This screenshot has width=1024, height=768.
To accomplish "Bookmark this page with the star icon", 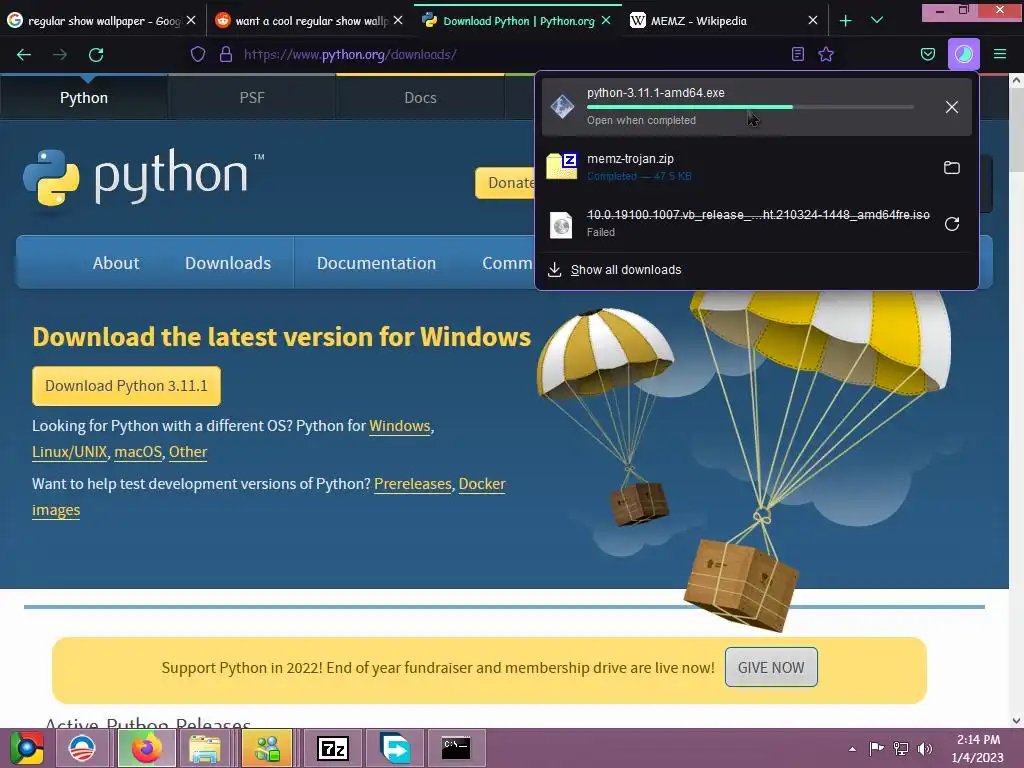I will 826,54.
